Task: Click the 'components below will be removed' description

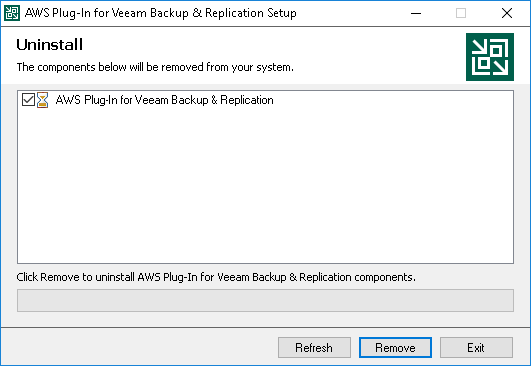Action: (155, 67)
